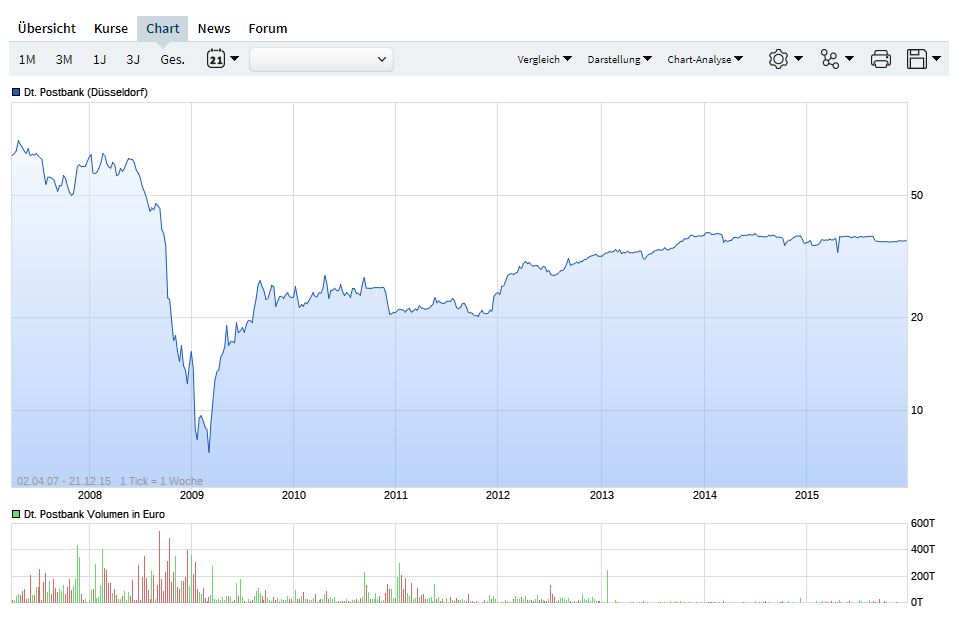965x628 pixels.
Task: Click the green volume legend square
Action: [16, 514]
